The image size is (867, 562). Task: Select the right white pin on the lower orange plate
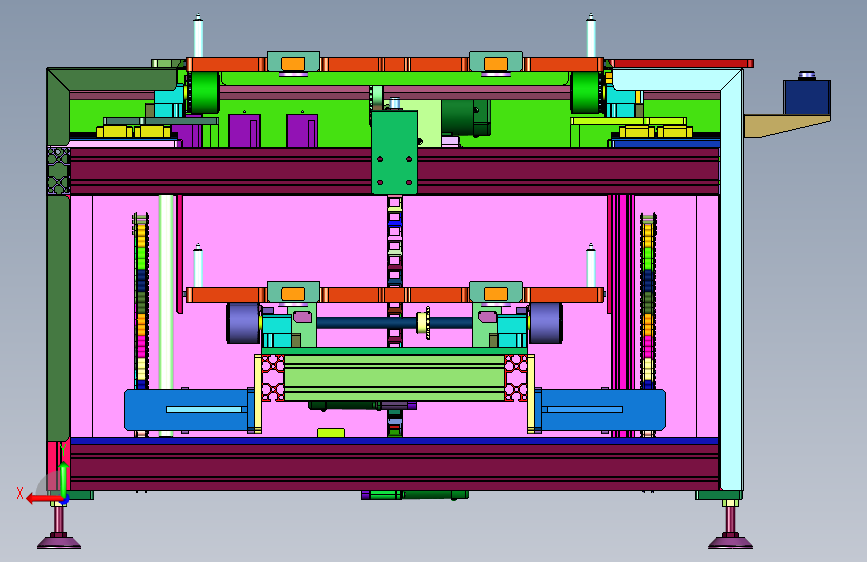click(591, 266)
